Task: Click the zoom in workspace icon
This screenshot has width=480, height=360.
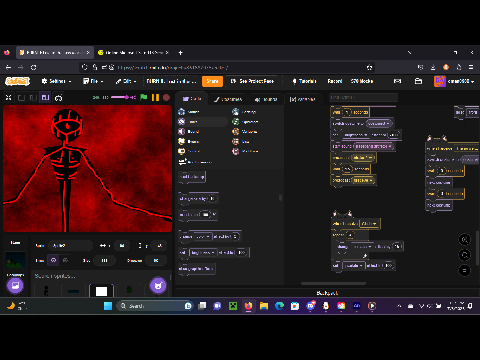Action: point(464,239)
